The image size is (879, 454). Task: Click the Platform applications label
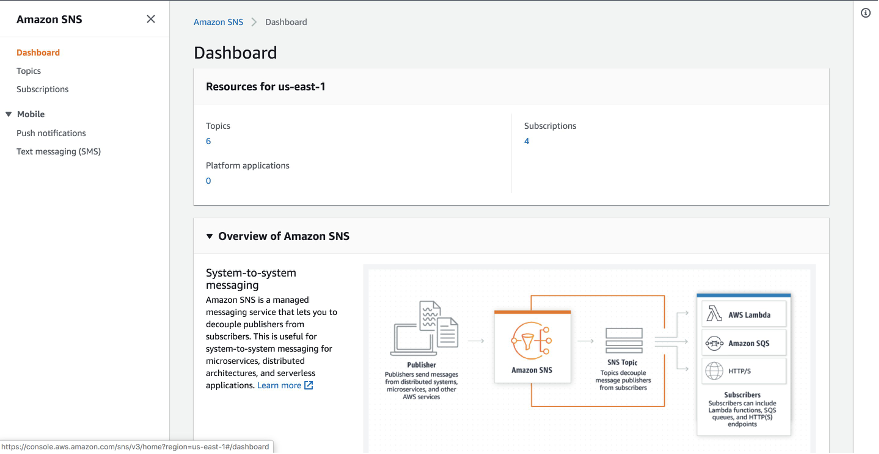click(248, 166)
